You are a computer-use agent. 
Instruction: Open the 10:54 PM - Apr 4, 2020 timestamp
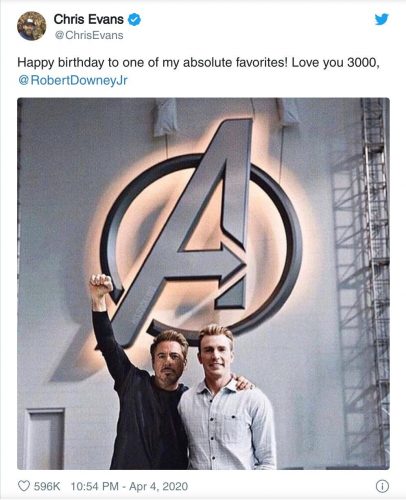[x=129, y=486]
